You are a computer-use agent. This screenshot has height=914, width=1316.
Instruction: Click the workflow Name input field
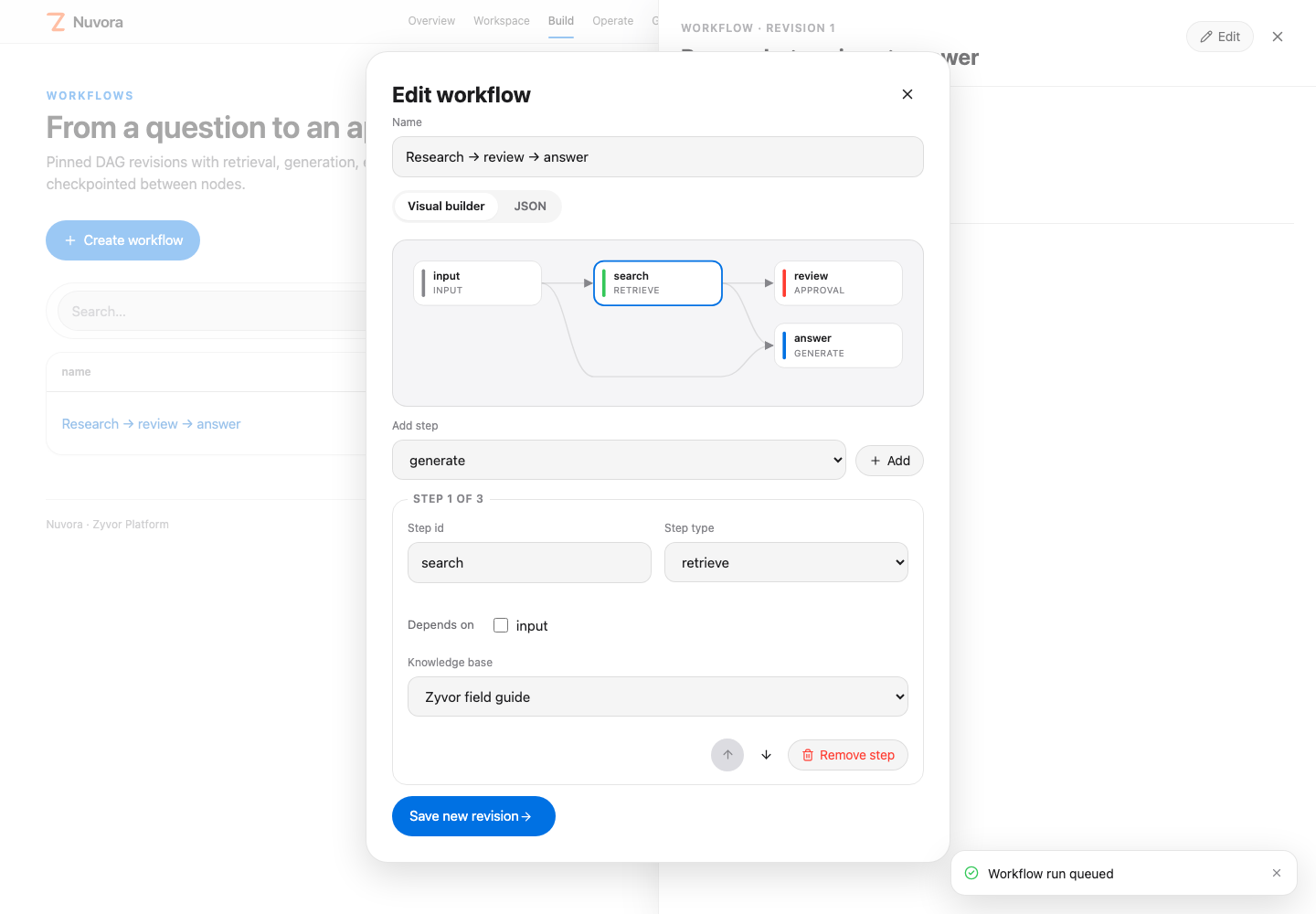[658, 157]
